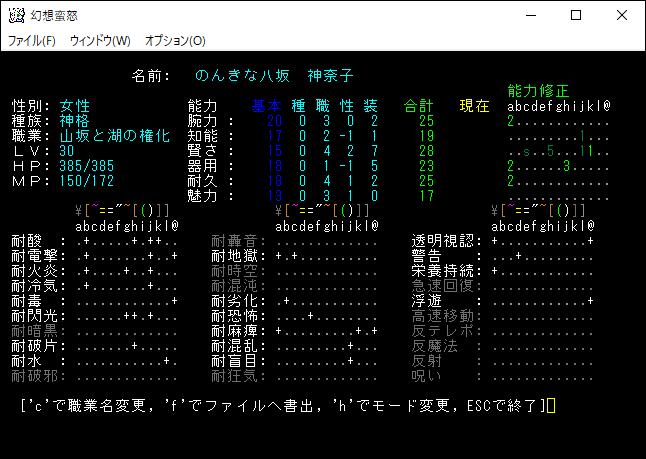646x459 pixels.
Task: Open the ファイル(F) menu
Action: [x=31, y=41]
